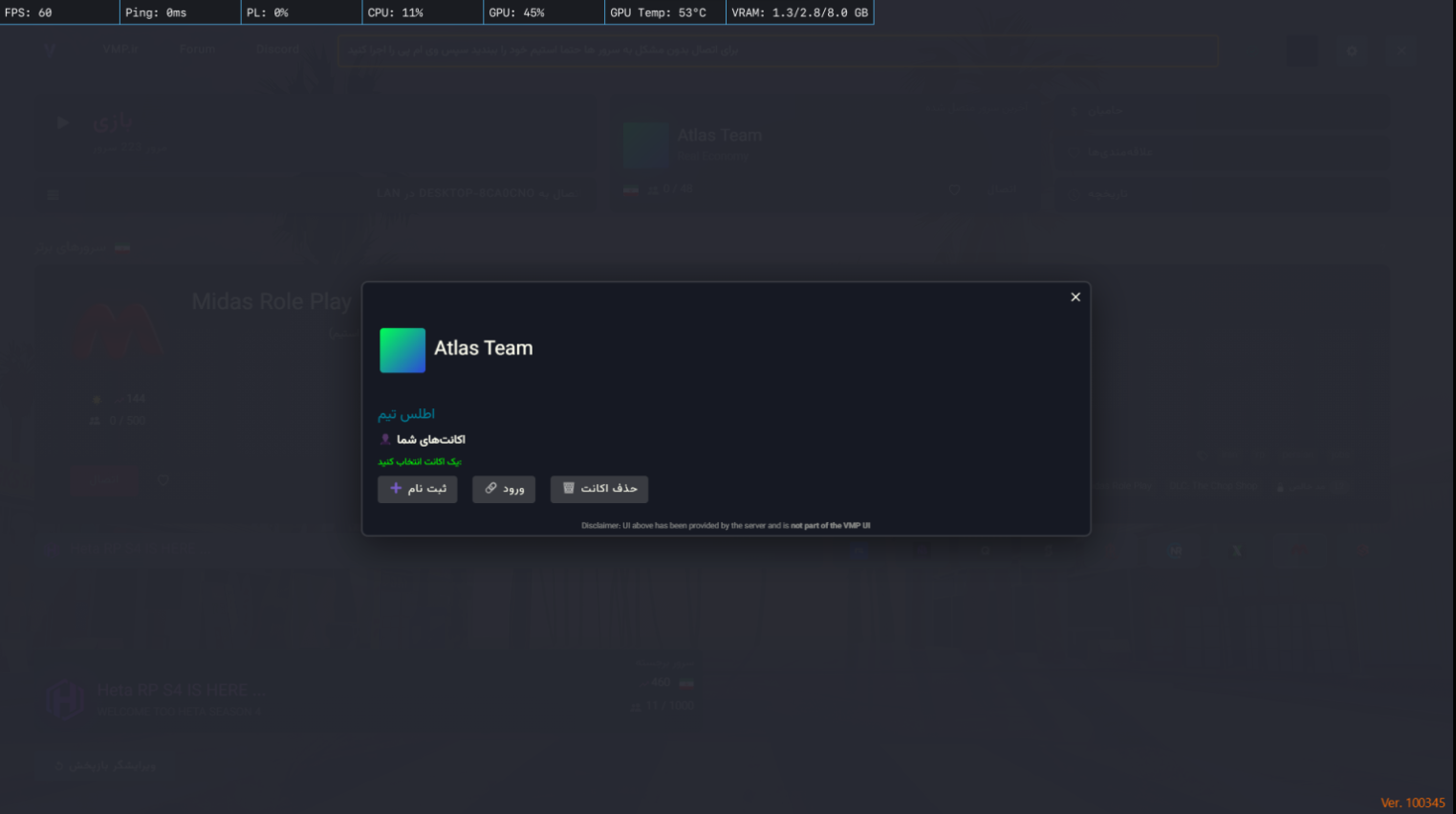The width and height of the screenshot is (1456, 814).
Task: Click the Atlas Team gradient logo in dialog
Action: click(x=402, y=350)
